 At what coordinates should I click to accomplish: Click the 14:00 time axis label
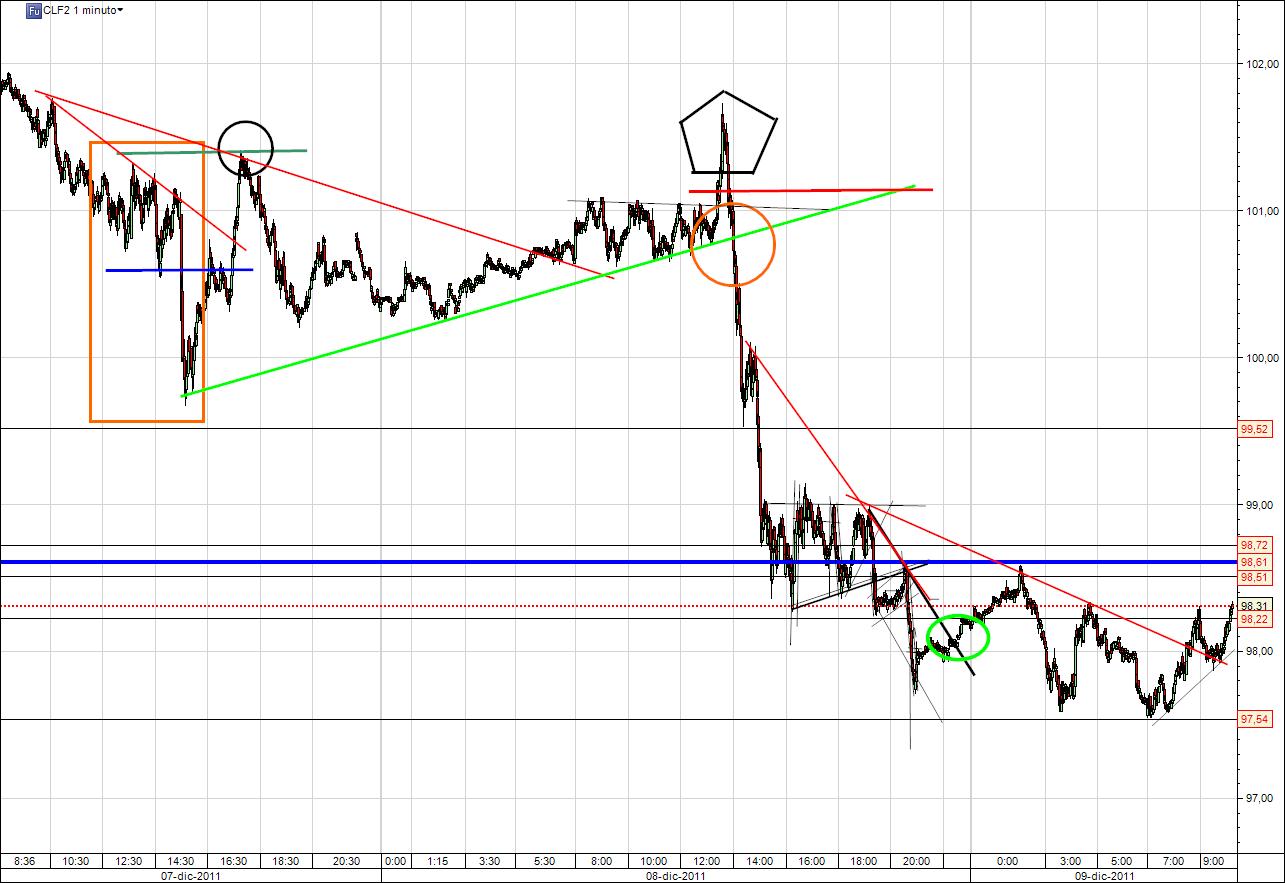tap(759, 860)
